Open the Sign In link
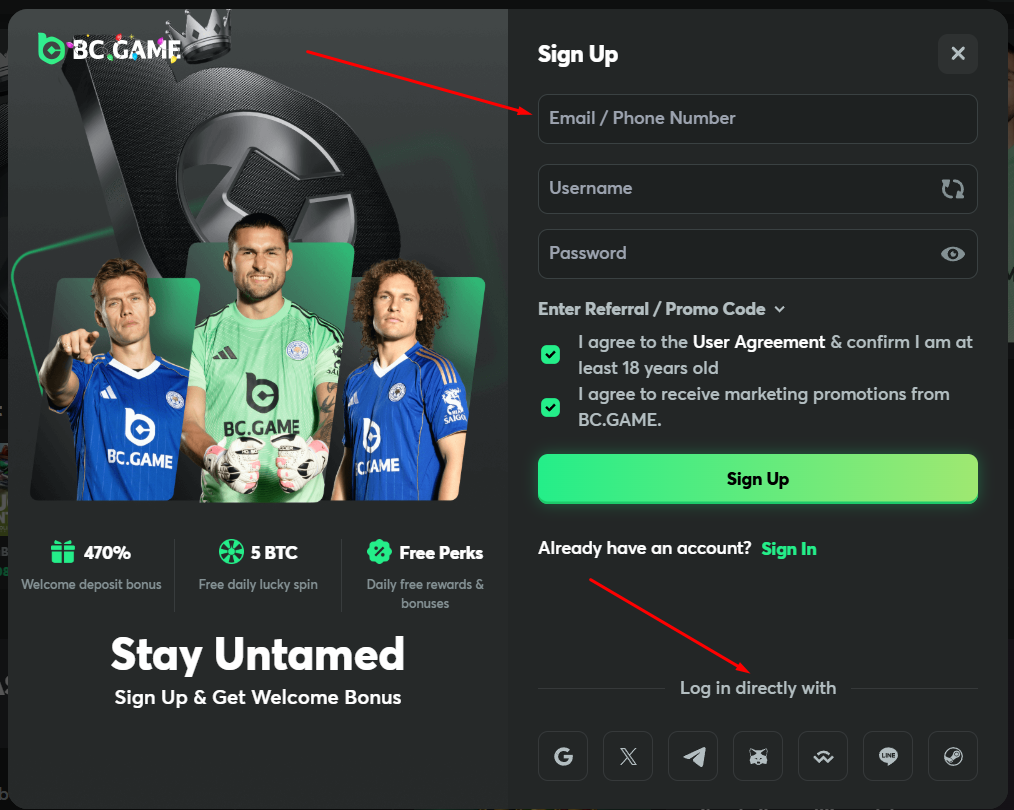Viewport: 1014px width, 810px height. 788,548
